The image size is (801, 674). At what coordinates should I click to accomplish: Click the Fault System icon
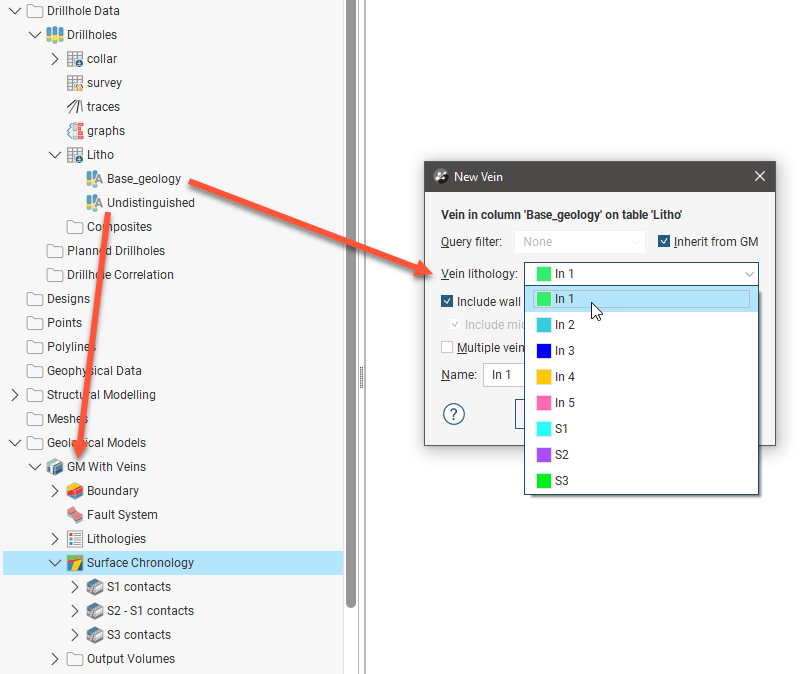point(75,515)
